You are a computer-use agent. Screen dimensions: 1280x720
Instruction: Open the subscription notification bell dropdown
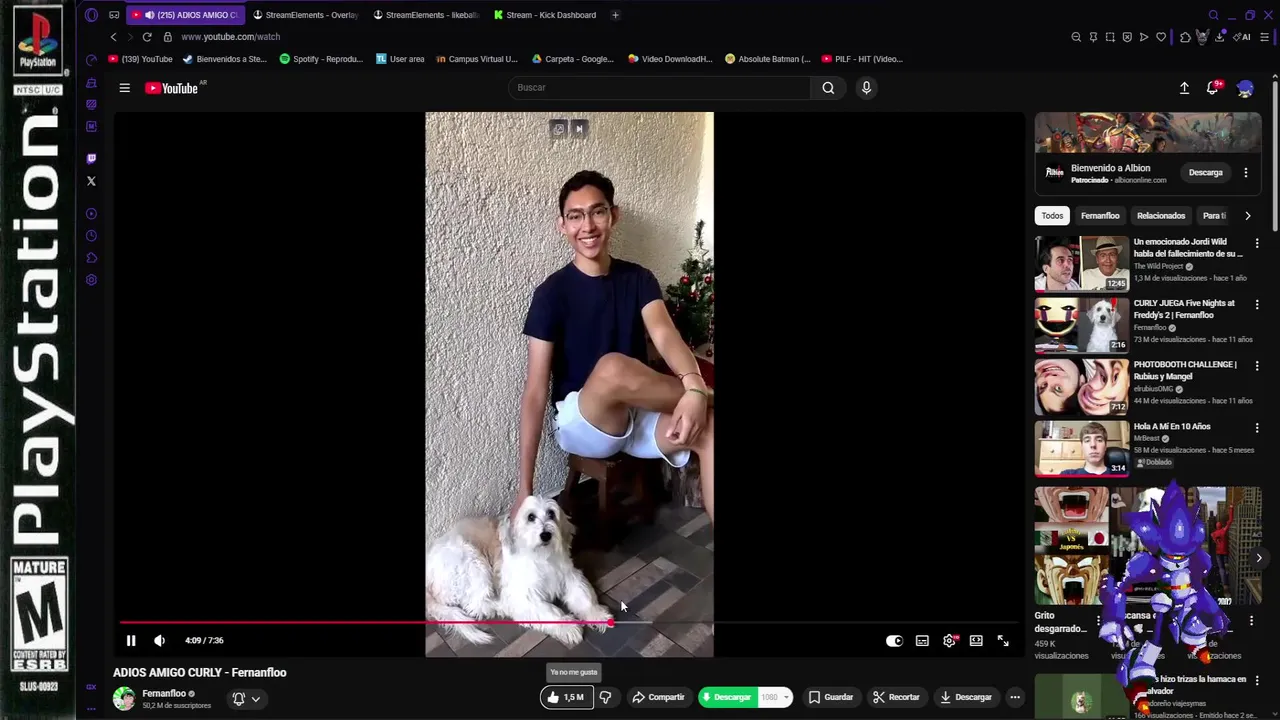point(246,699)
